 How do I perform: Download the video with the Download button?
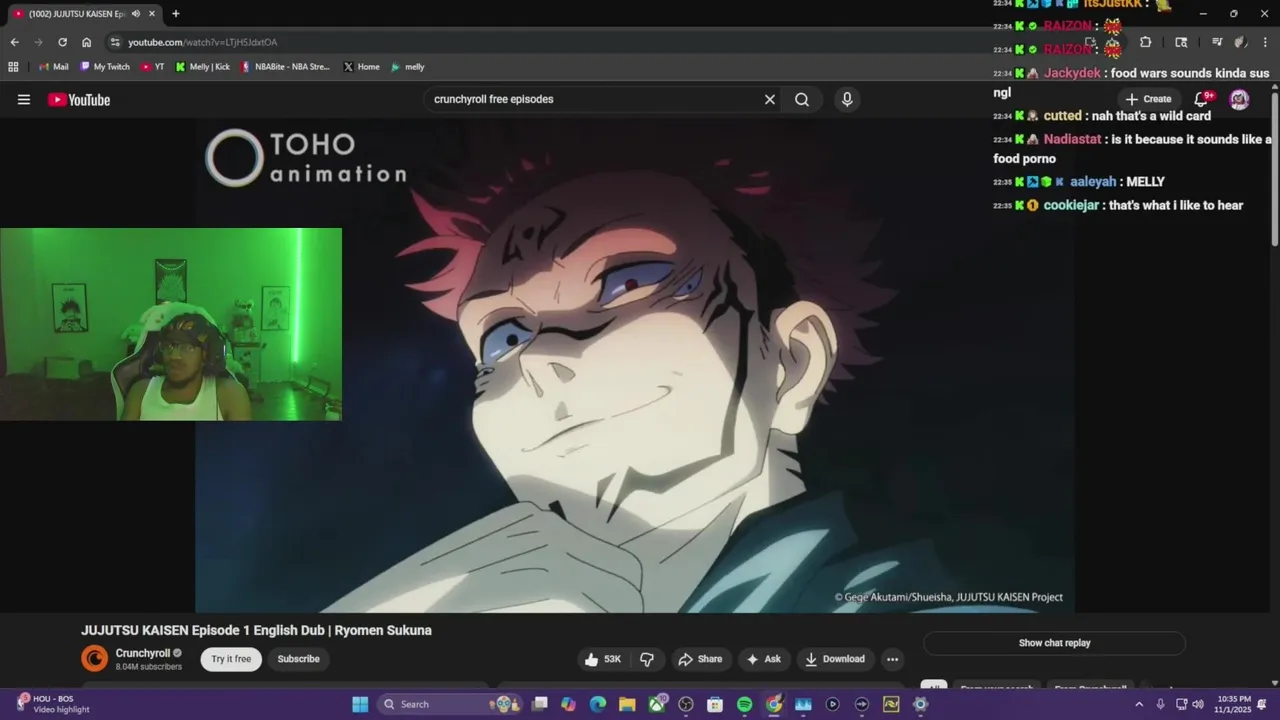[835, 659]
